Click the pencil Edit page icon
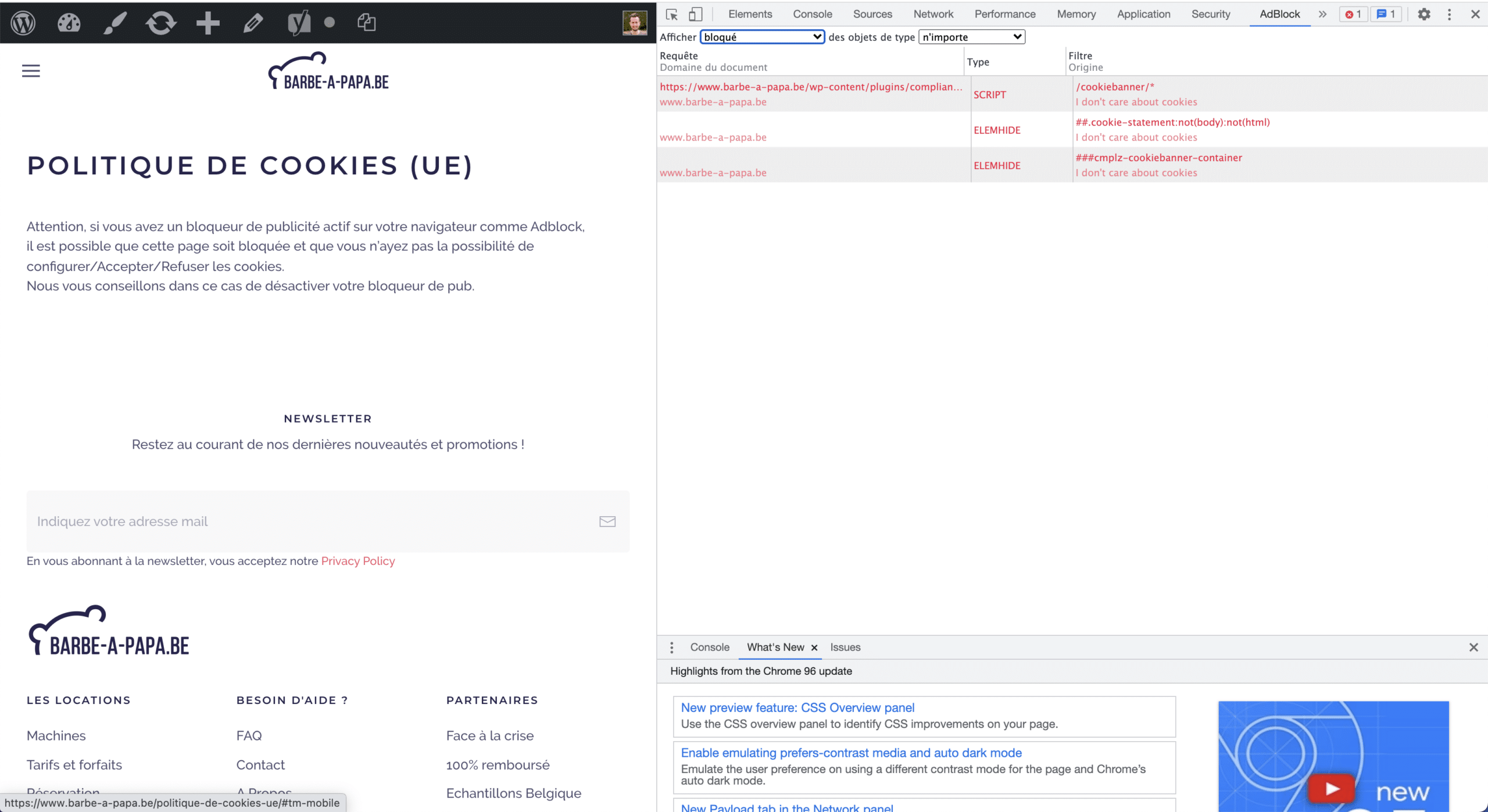Screen dimensions: 1488x812 253,23
